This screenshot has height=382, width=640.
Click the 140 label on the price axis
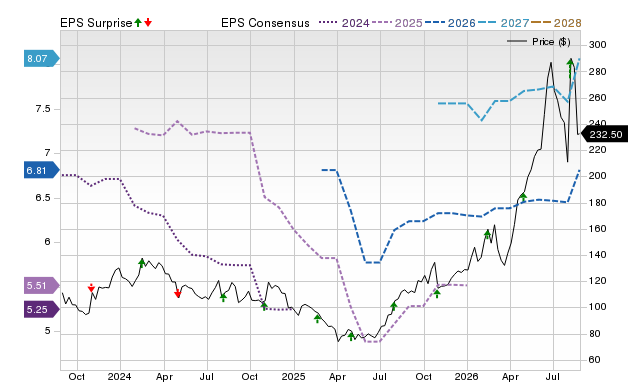point(598,255)
